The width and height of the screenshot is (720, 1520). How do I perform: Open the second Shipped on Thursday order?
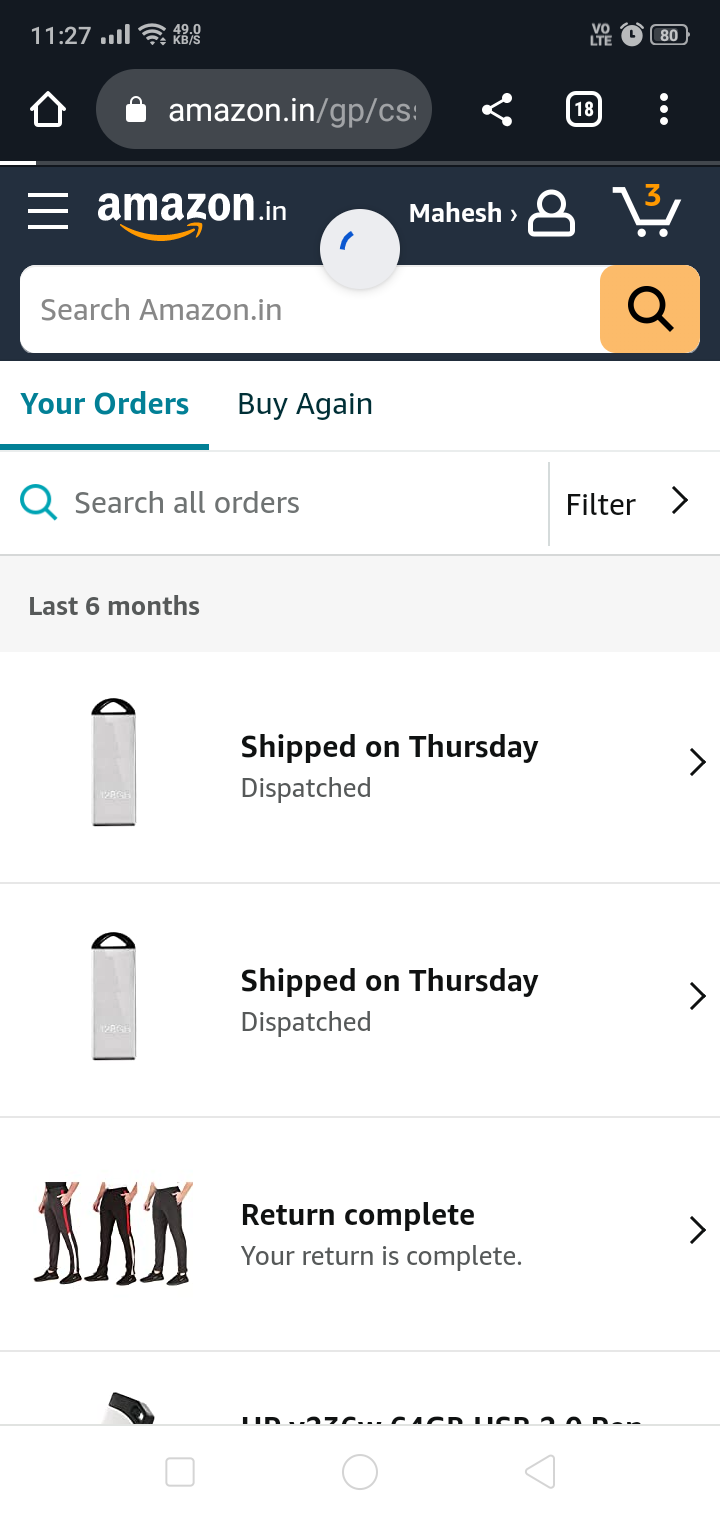click(x=389, y=998)
